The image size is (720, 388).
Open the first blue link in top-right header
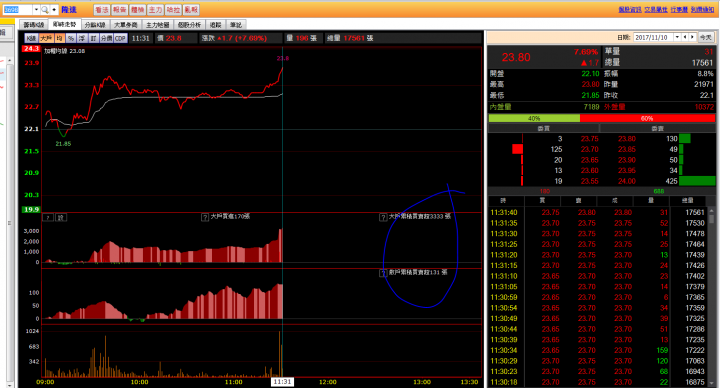coord(630,10)
